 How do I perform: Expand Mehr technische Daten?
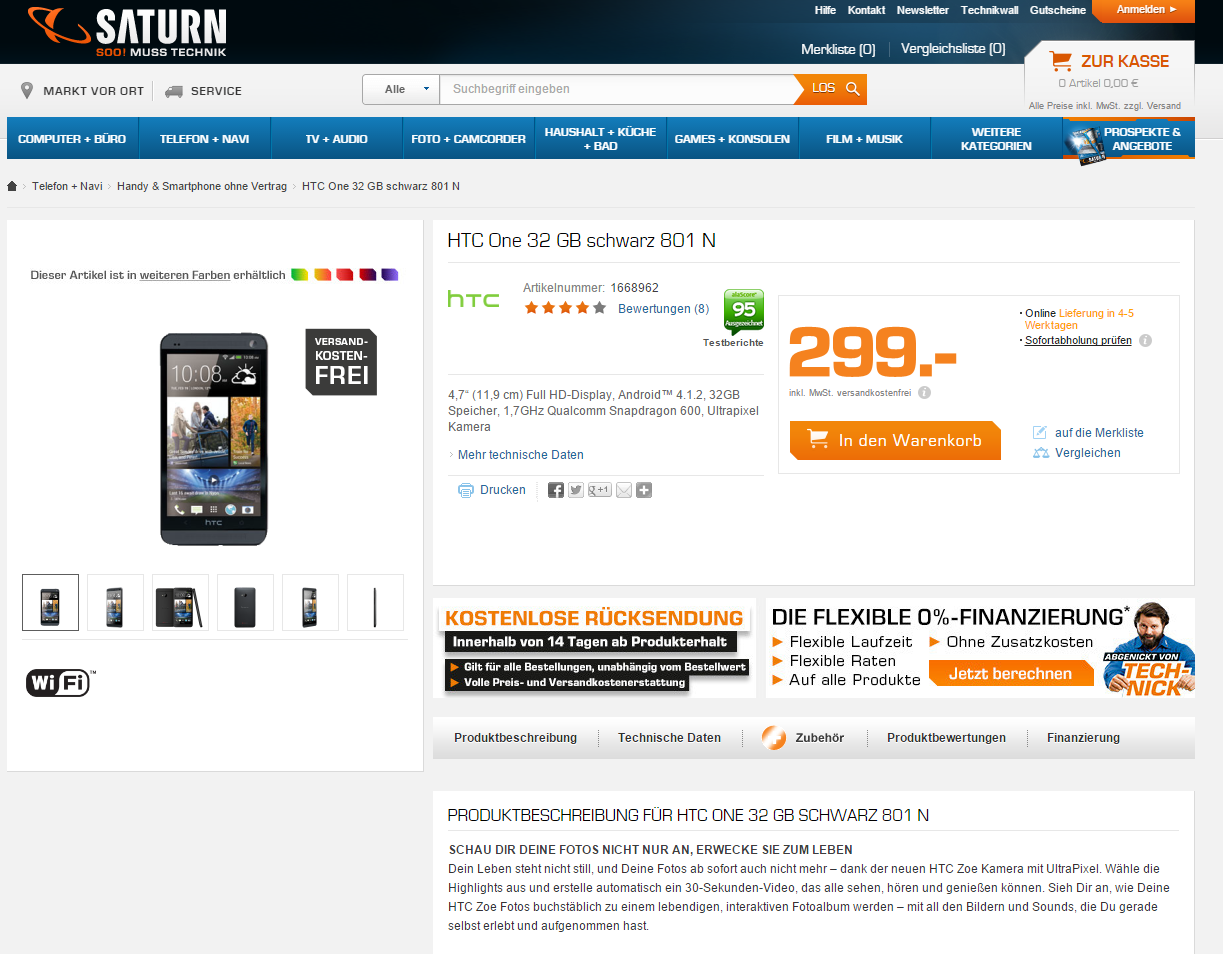click(x=520, y=455)
